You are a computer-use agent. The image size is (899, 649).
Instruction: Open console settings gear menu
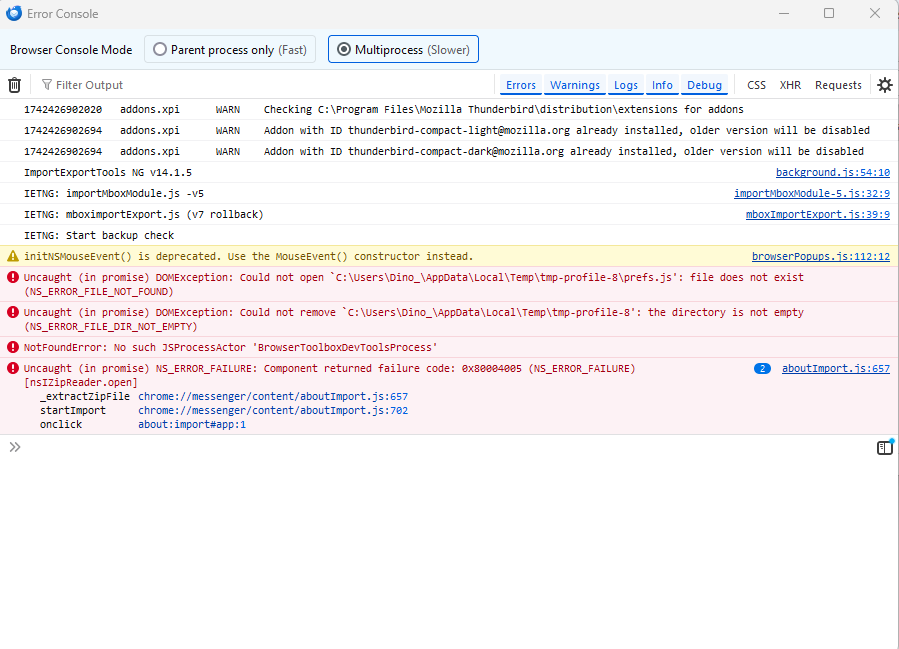pyautogui.click(x=884, y=85)
